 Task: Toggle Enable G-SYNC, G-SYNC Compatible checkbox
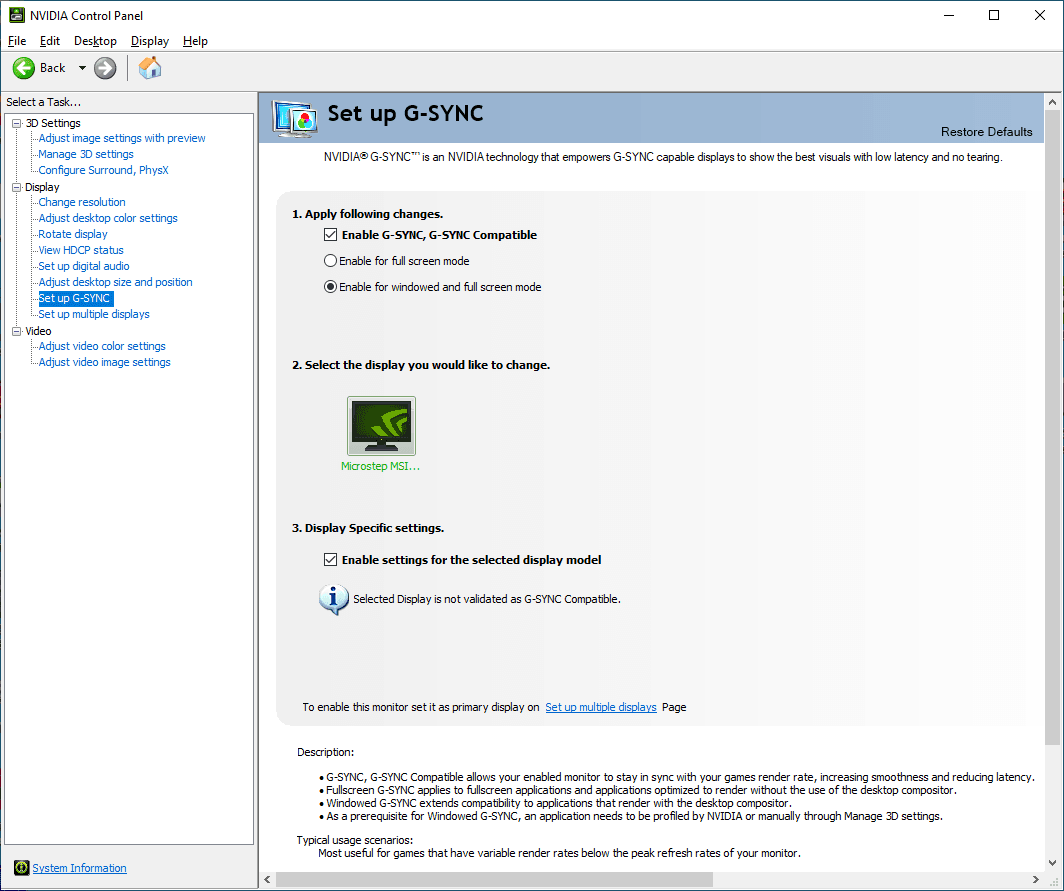(330, 235)
